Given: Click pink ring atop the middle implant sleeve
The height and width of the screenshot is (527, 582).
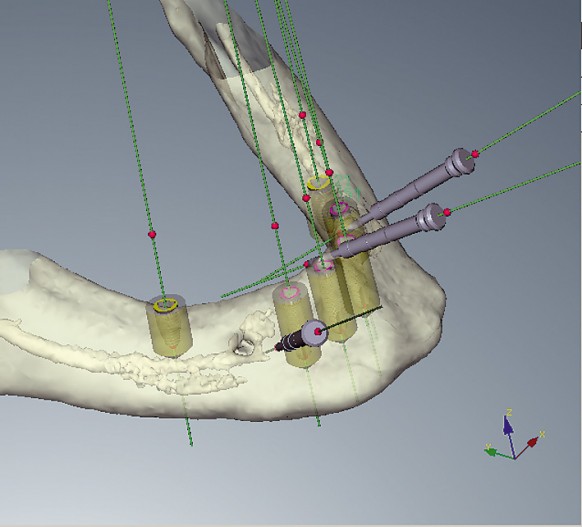Looking at the screenshot, I should [x=291, y=292].
